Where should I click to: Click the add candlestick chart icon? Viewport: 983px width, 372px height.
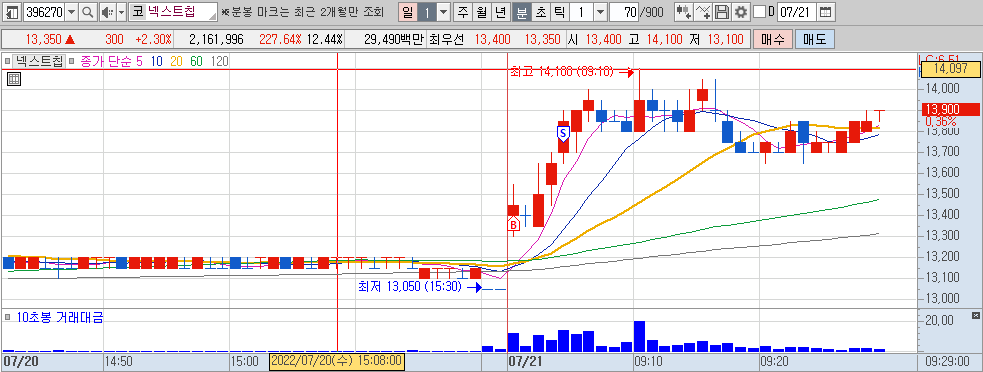[x=684, y=12]
